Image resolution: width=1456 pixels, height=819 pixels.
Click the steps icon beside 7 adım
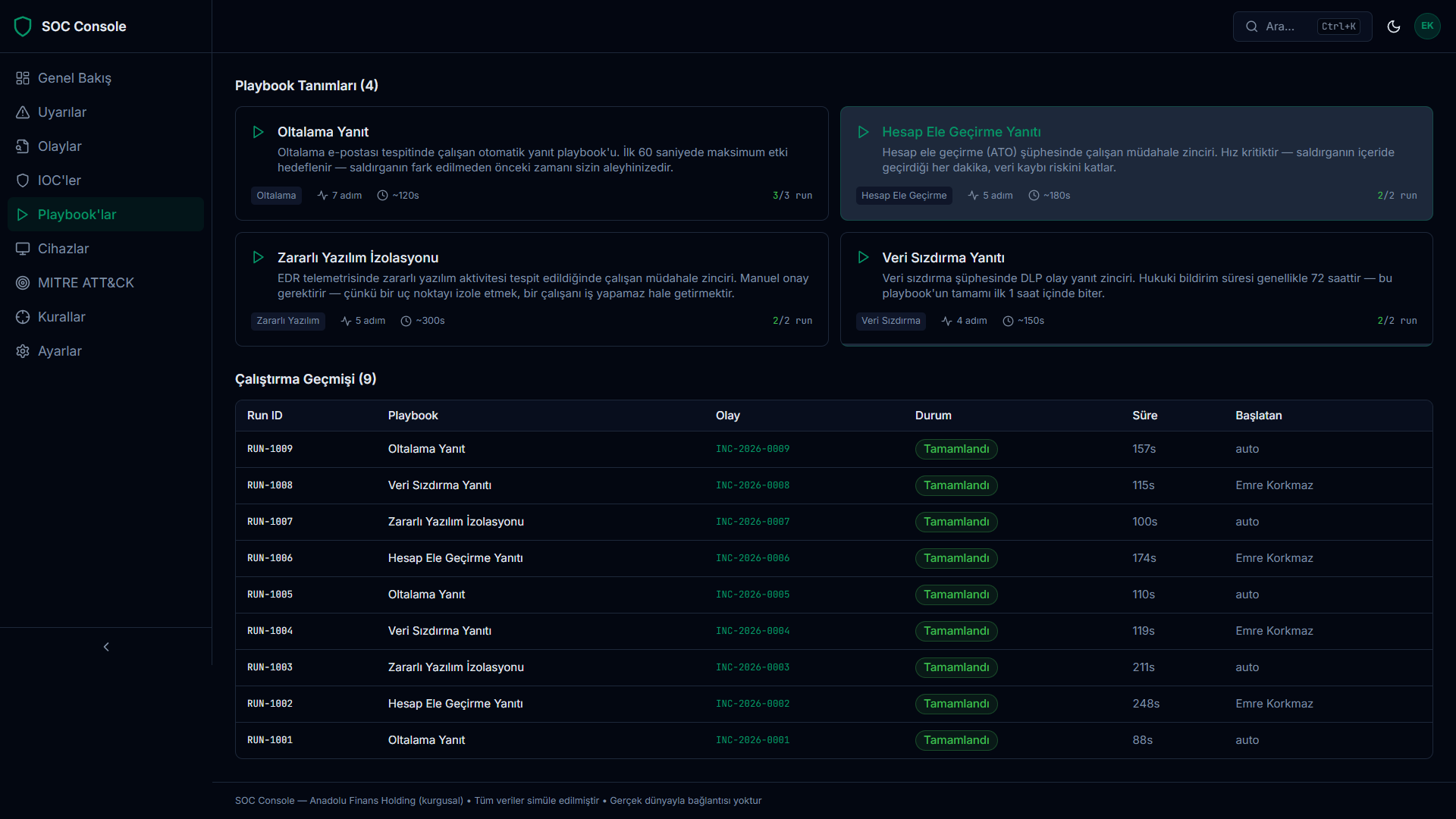(x=323, y=196)
